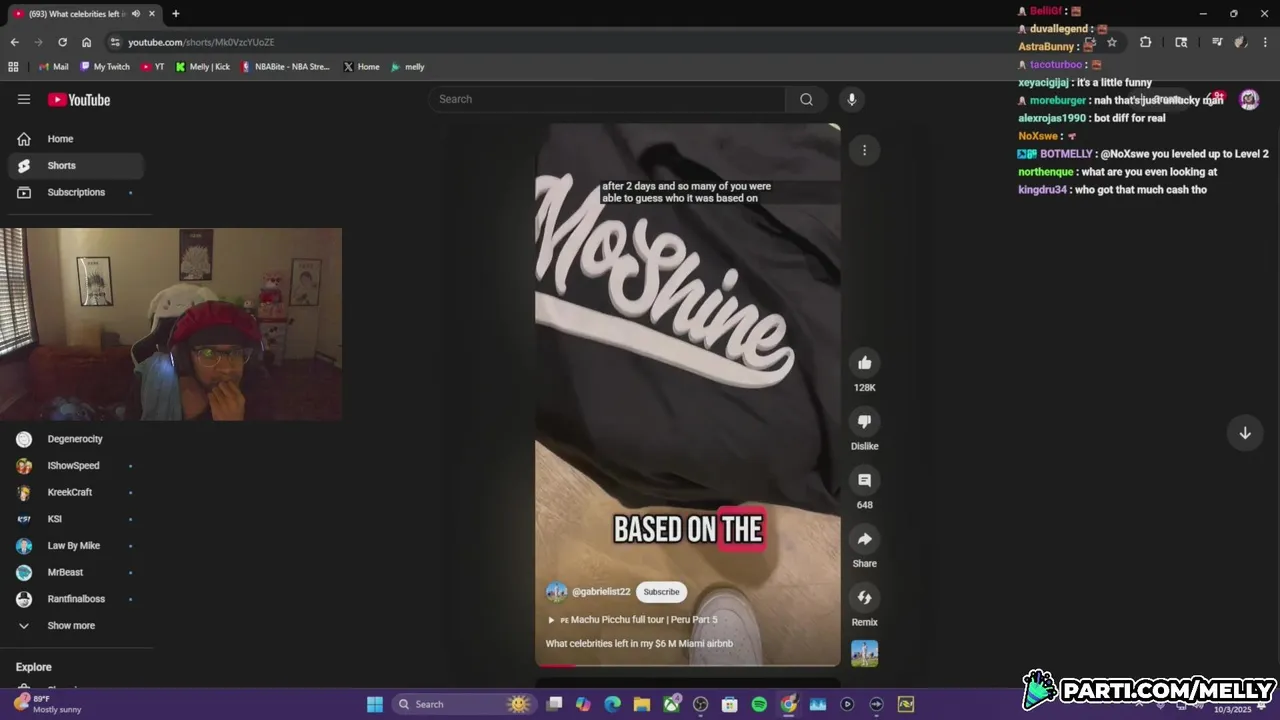
Task: Go to the next Short with down arrow
Action: 1245,433
